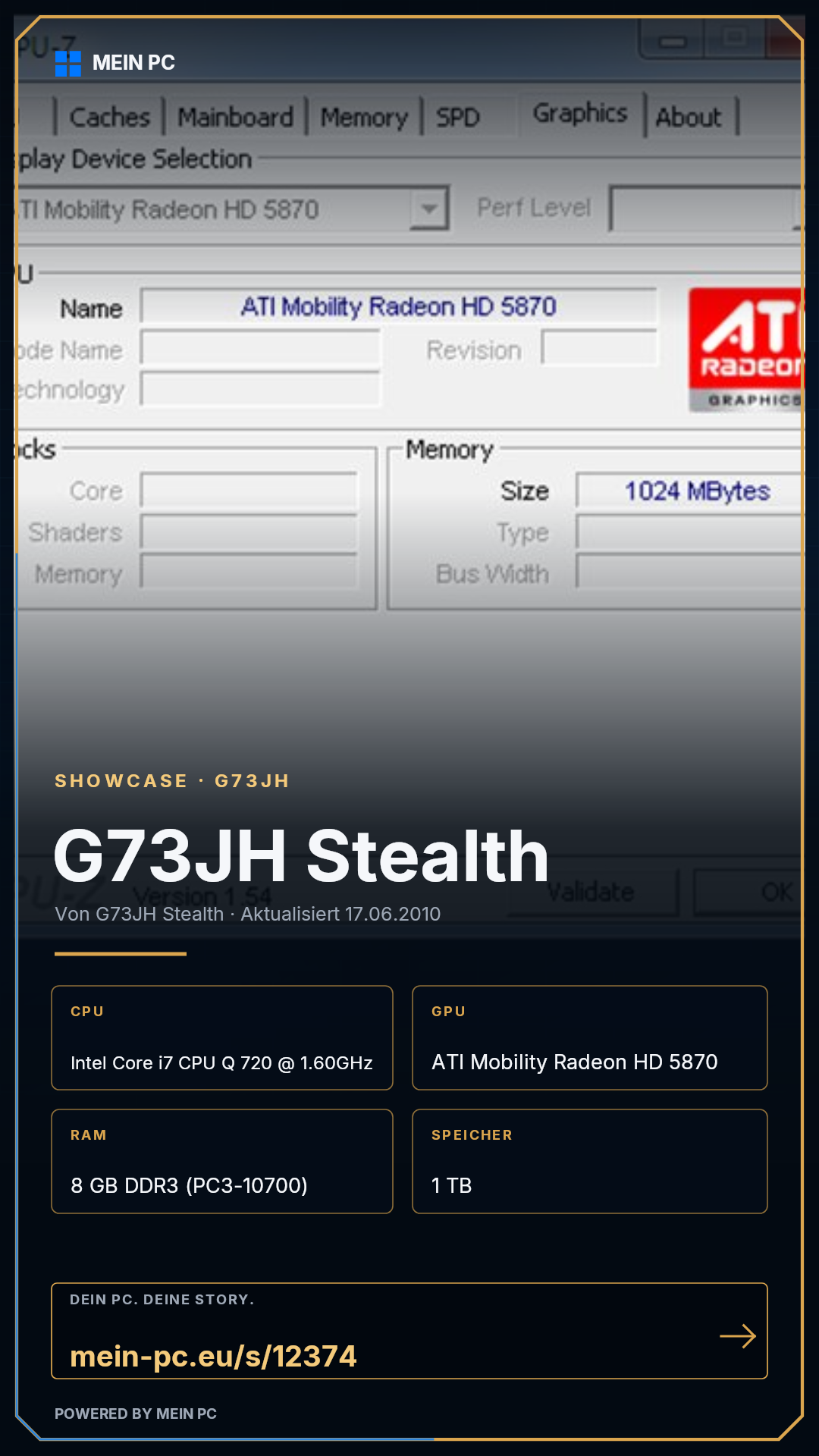Select the GPU spec card
The height and width of the screenshot is (1456, 819).
pos(590,1038)
